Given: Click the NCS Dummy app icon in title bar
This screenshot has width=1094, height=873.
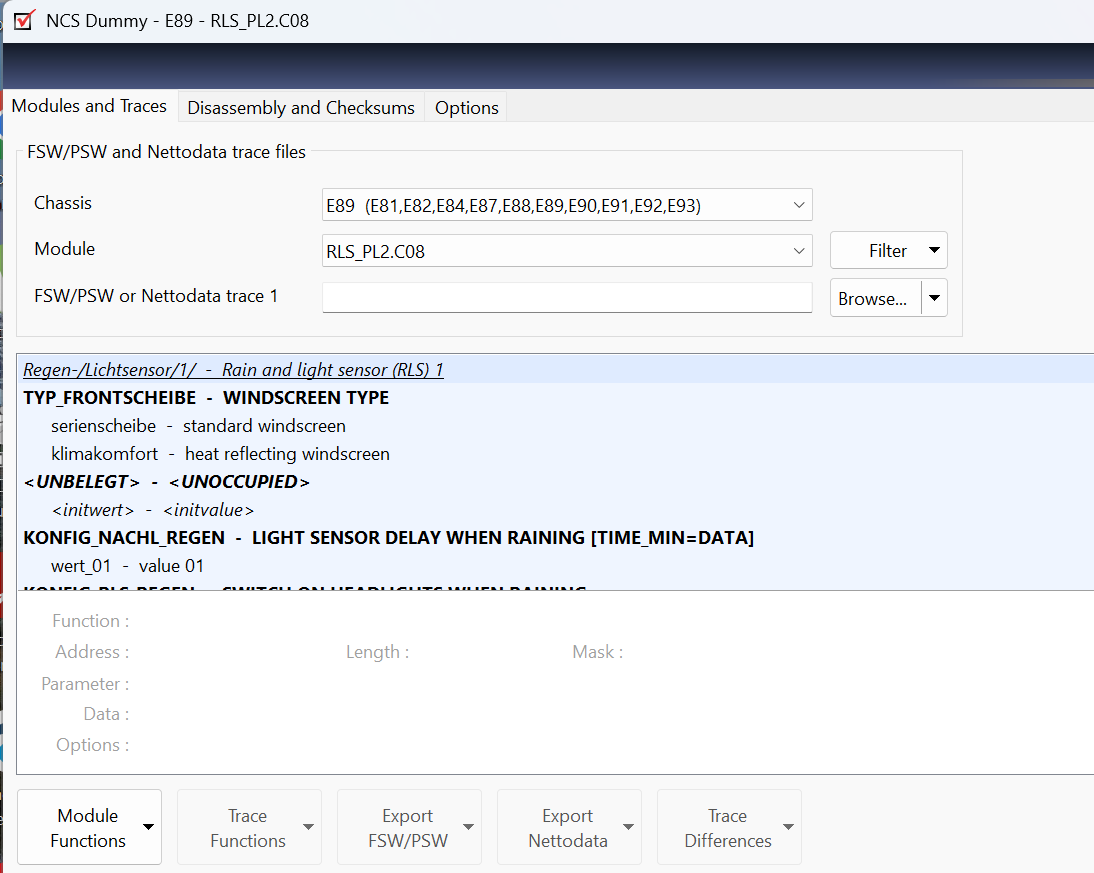Looking at the screenshot, I should coord(25,20).
